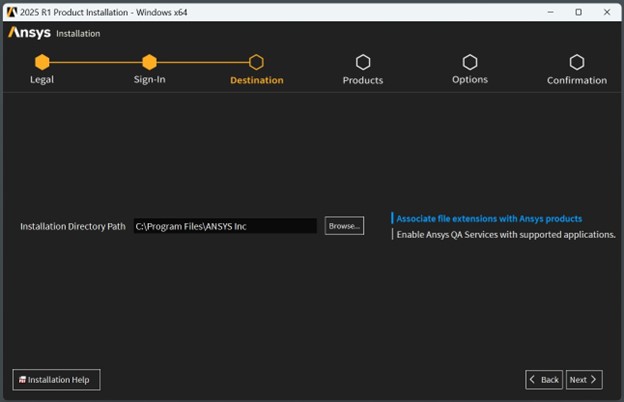Click the Legal step hexagon icon

(x=42, y=62)
